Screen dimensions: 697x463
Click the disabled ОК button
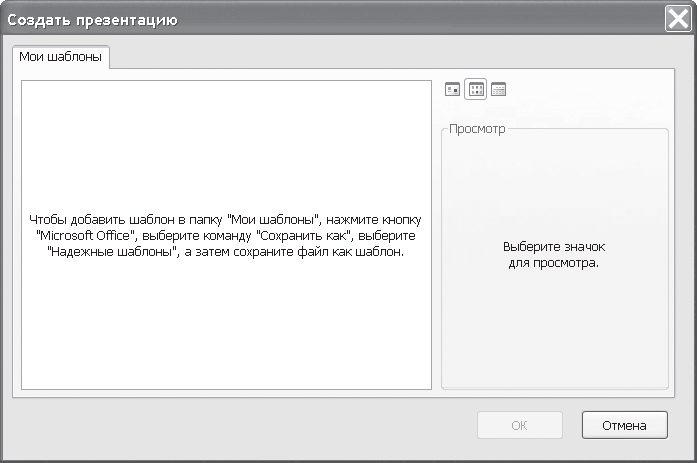point(520,425)
